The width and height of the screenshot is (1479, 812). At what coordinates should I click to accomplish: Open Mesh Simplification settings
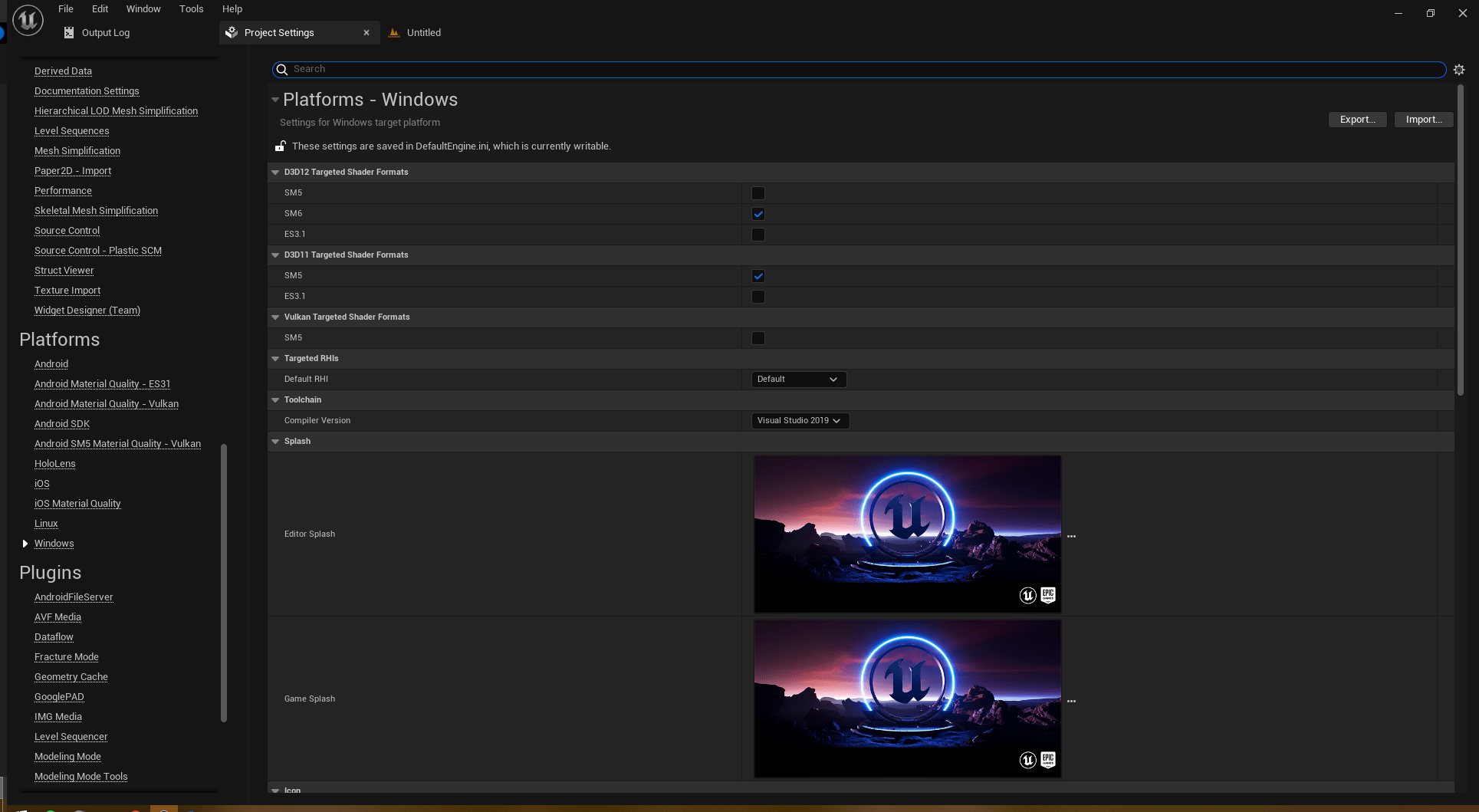click(77, 151)
